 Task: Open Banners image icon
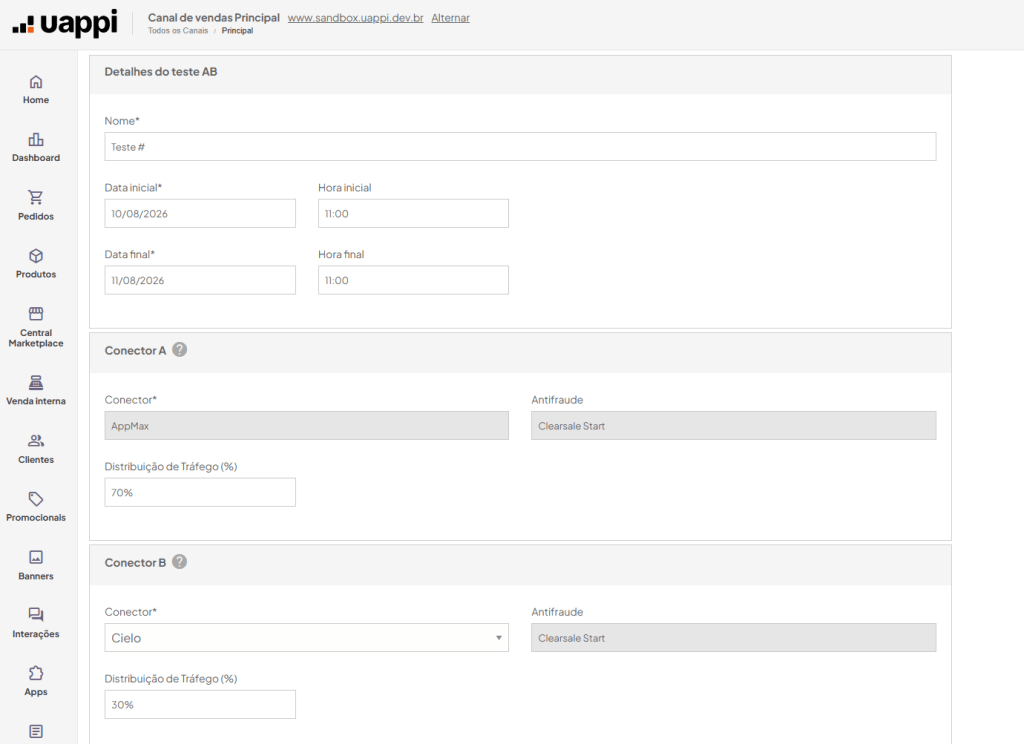36,557
